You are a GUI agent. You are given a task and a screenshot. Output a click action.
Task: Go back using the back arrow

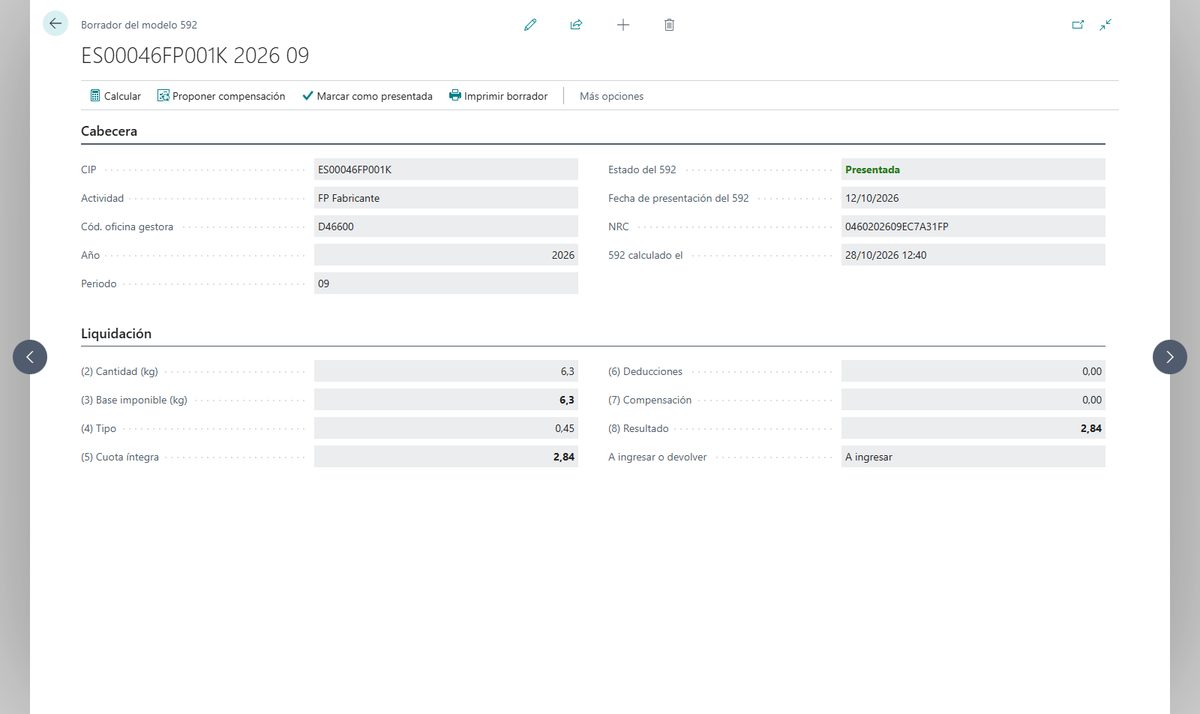55,24
